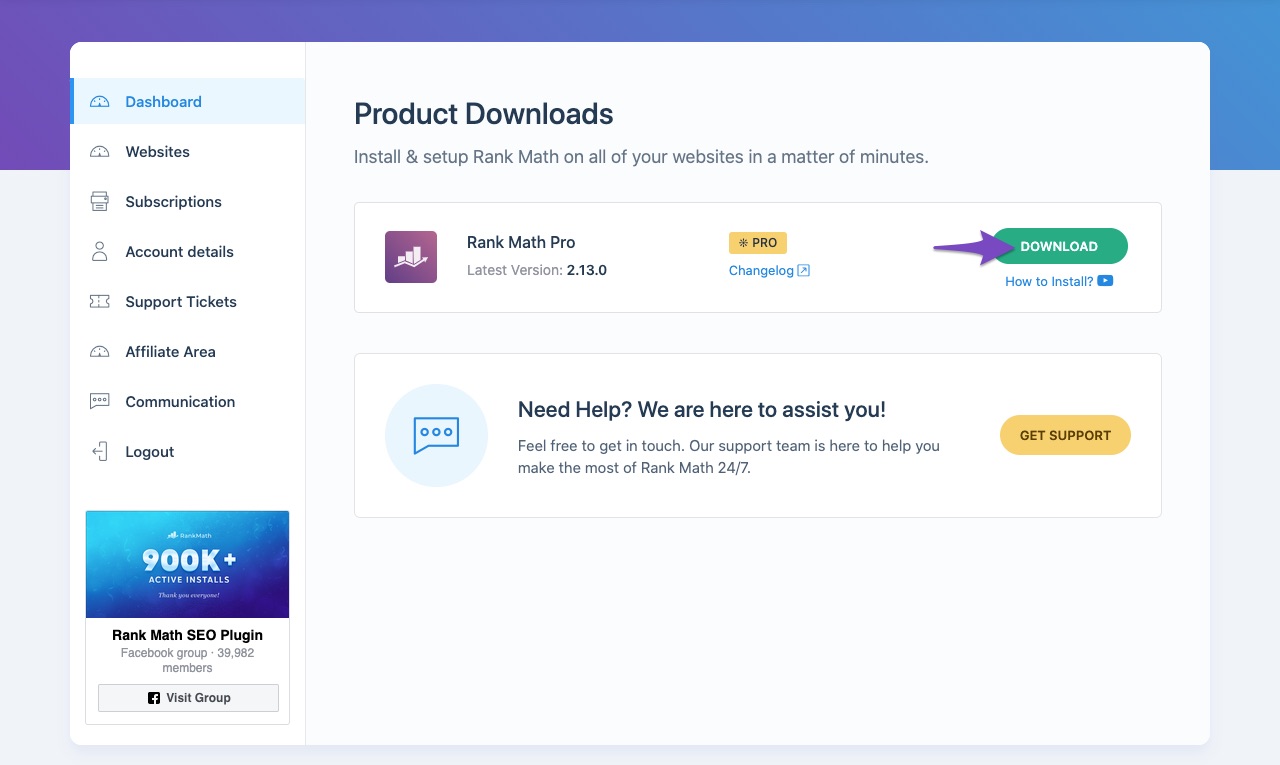Image resolution: width=1280 pixels, height=765 pixels.
Task: Click the Visit Group Facebook button
Action: (x=188, y=698)
